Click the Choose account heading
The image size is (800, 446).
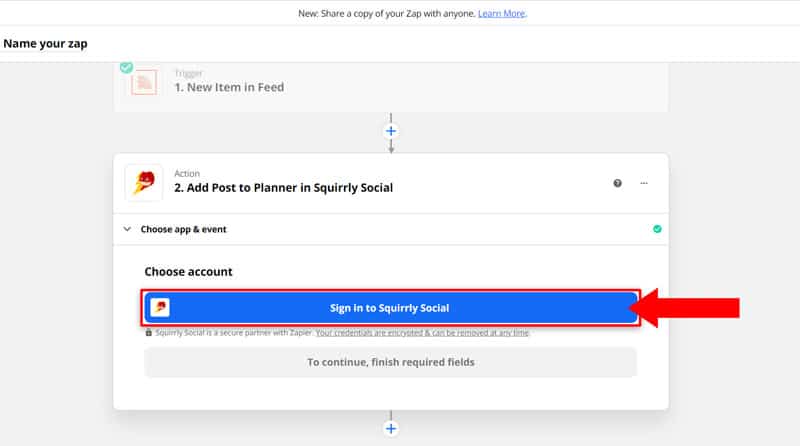(x=188, y=272)
